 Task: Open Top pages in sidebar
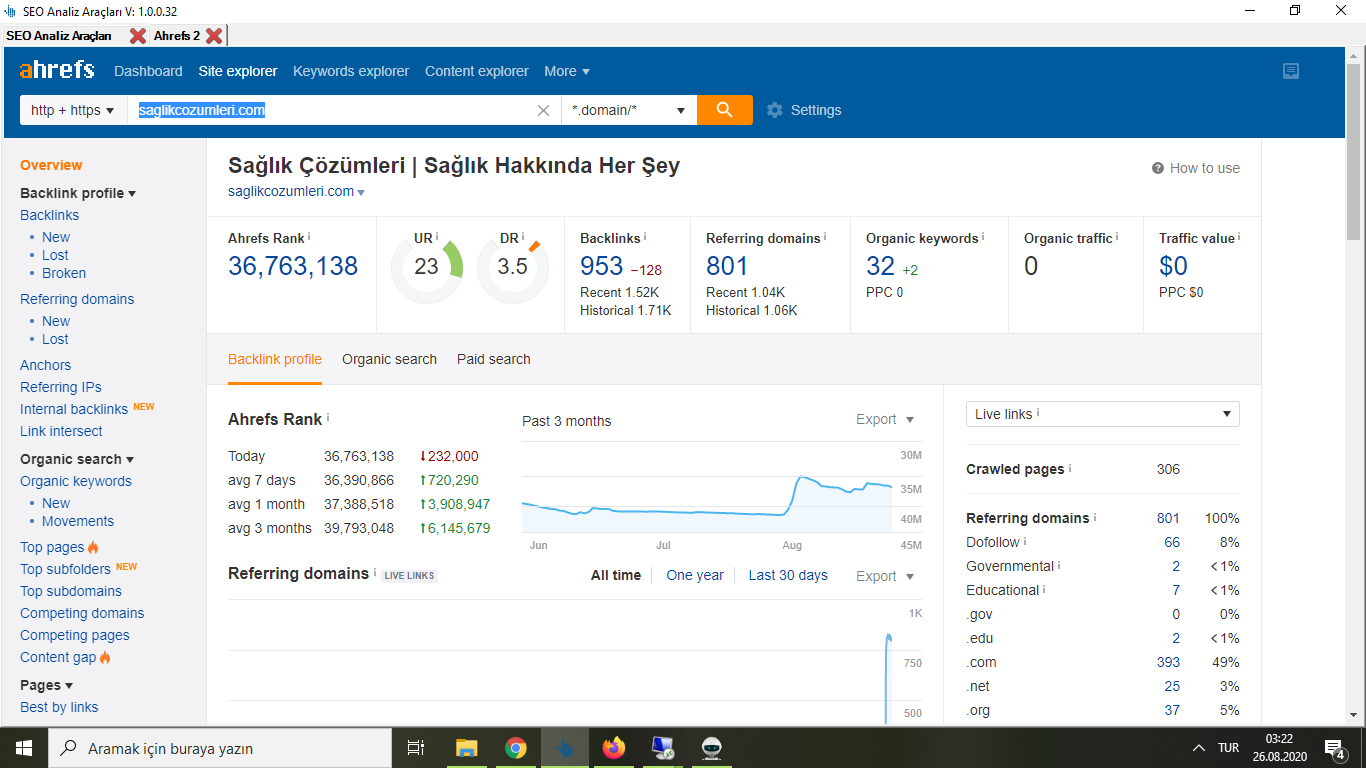tap(52, 547)
